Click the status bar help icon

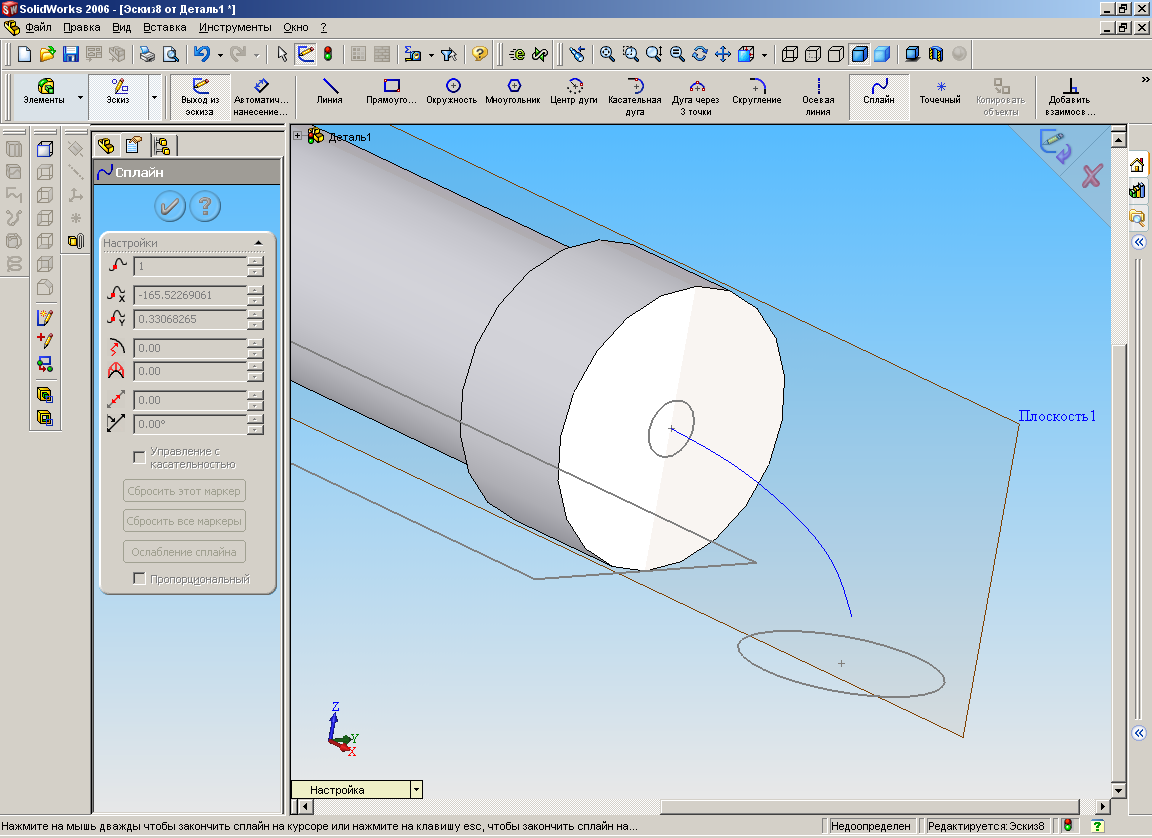pos(1098,826)
